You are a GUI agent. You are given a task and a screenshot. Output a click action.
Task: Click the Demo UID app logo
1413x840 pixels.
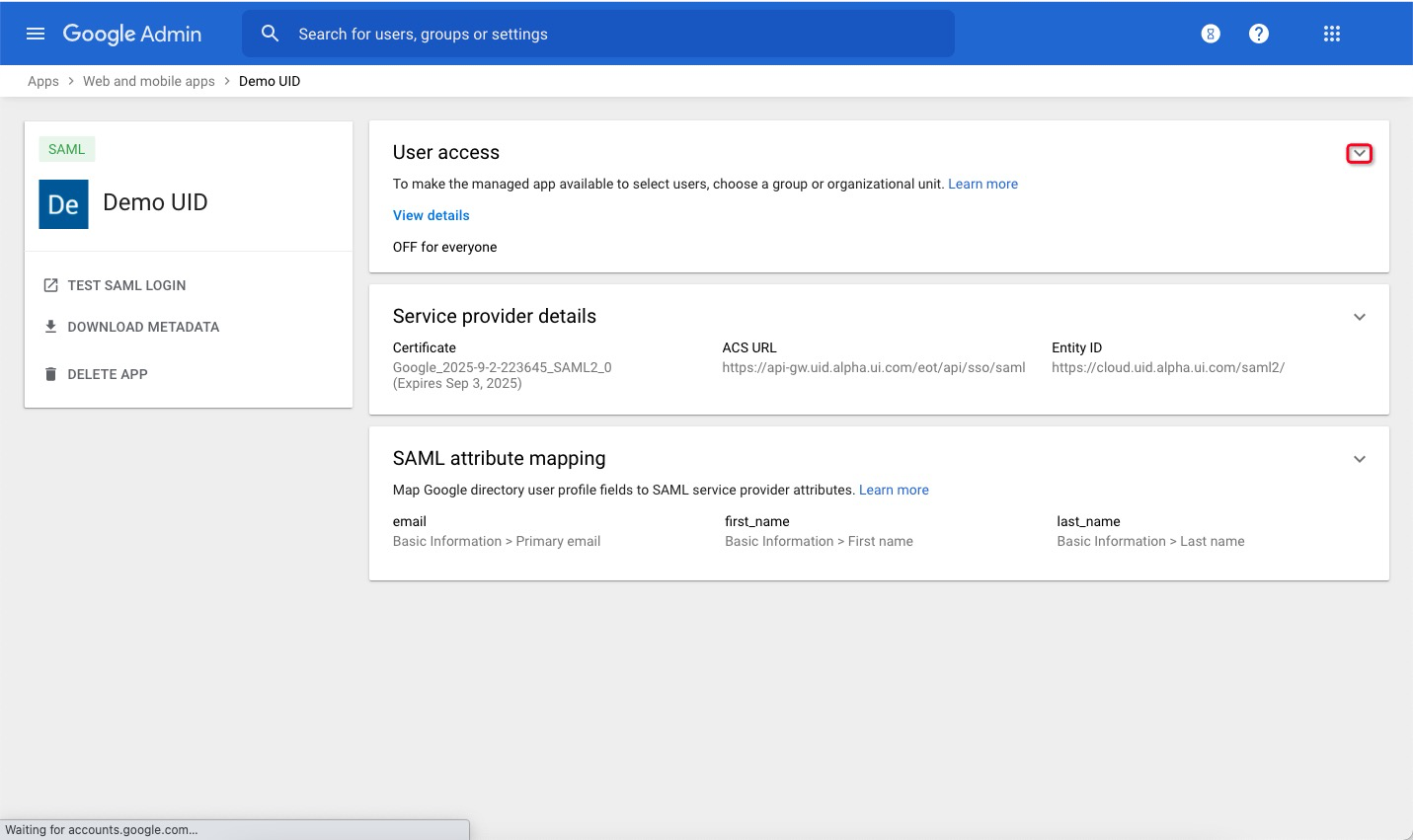64,204
